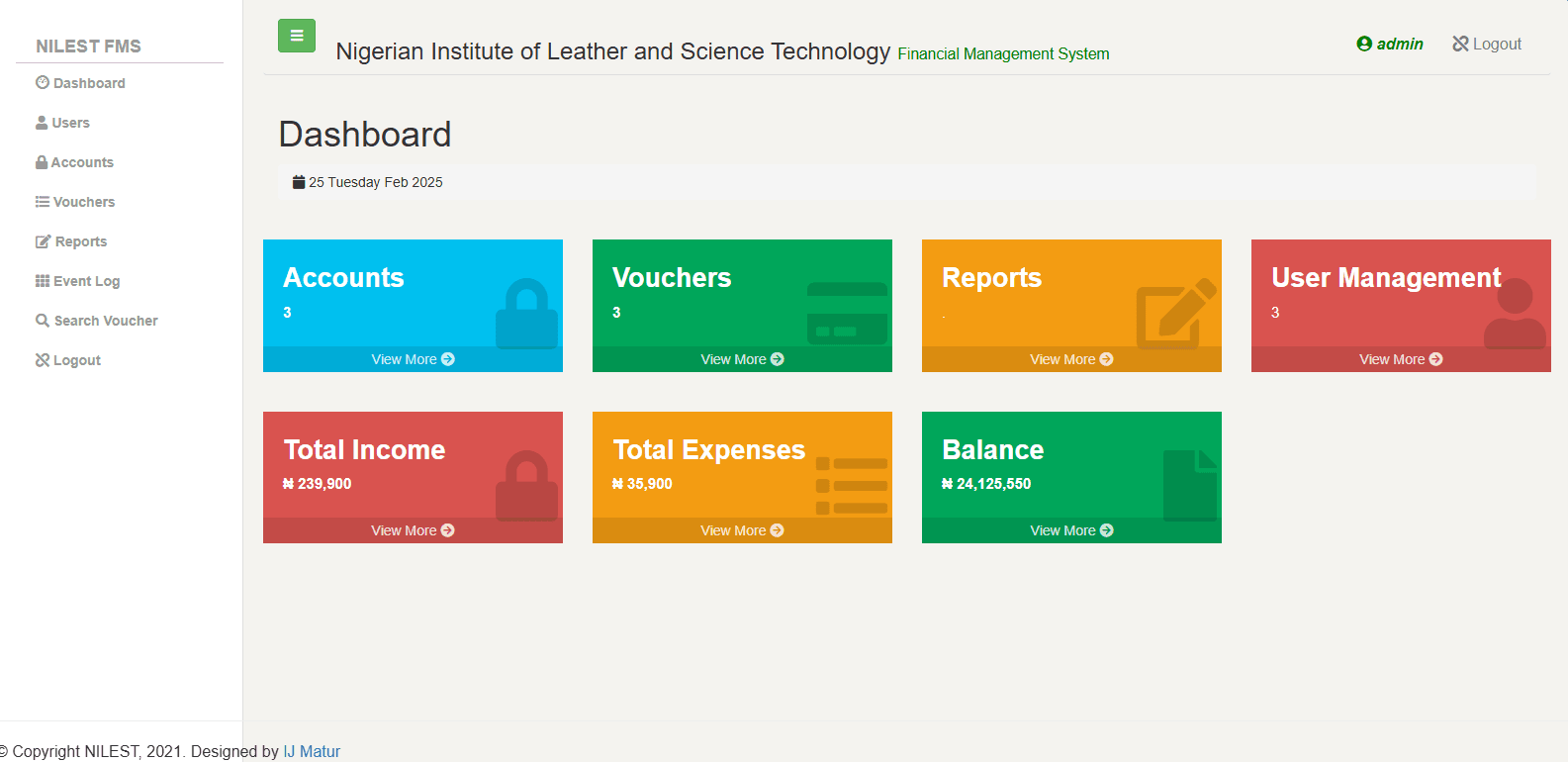Click the Reports card heading

point(991,278)
